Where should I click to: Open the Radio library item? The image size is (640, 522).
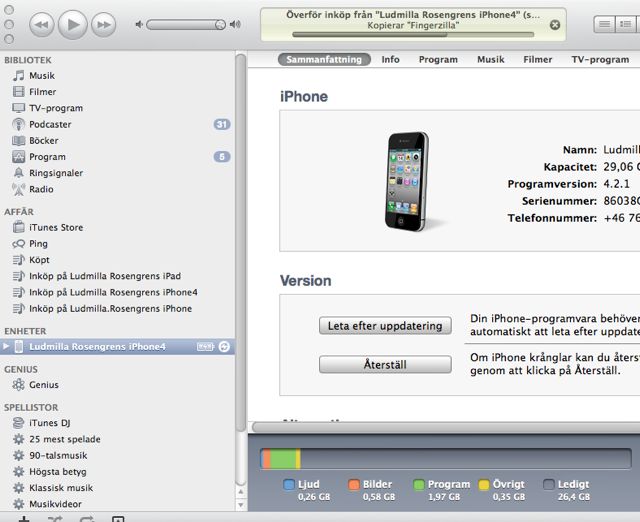tap(41, 189)
